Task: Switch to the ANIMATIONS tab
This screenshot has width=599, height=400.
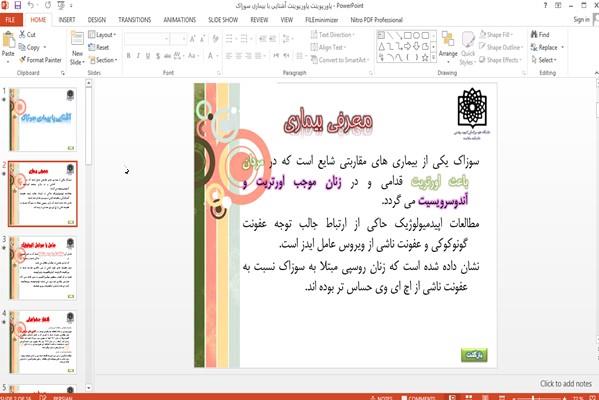Action: click(x=180, y=20)
